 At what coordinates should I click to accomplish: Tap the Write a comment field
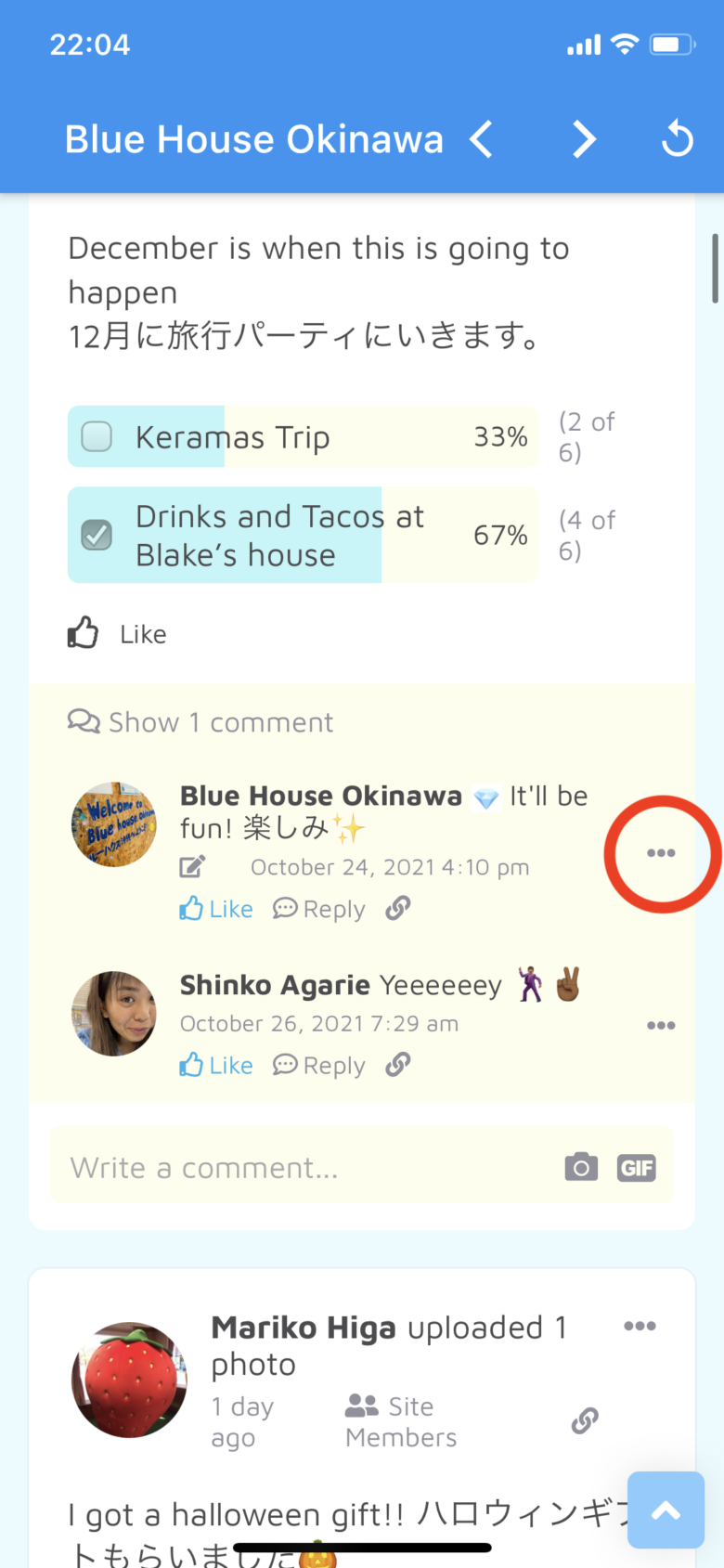tap(306, 1167)
